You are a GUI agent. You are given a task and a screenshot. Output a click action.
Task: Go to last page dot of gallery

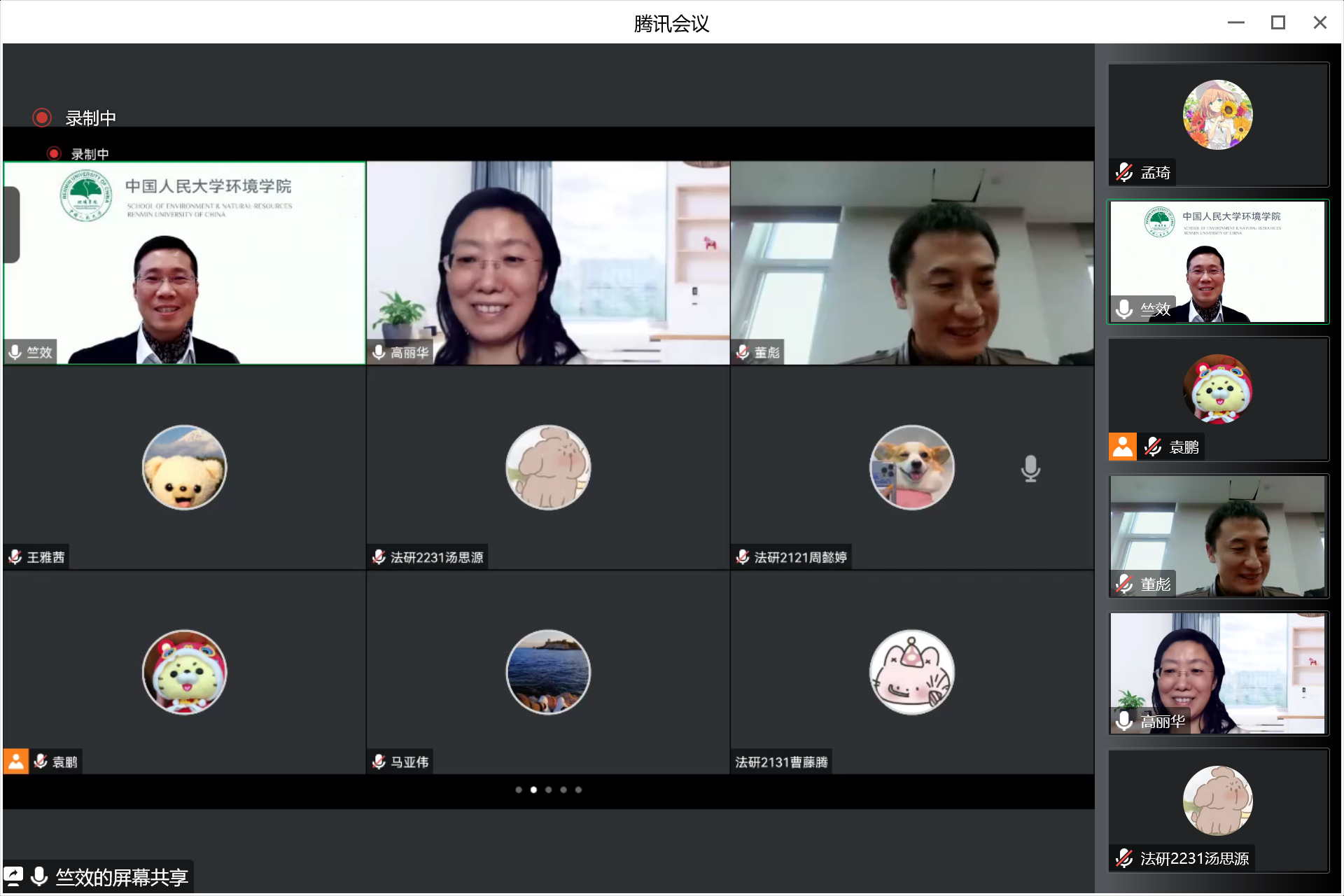tap(579, 790)
